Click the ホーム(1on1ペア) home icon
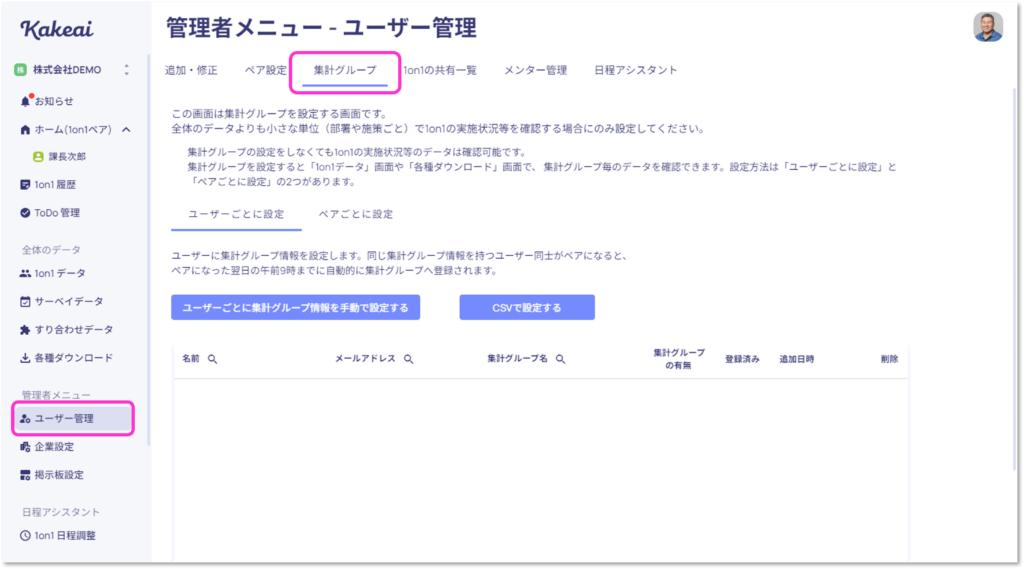 click(x=25, y=129)
